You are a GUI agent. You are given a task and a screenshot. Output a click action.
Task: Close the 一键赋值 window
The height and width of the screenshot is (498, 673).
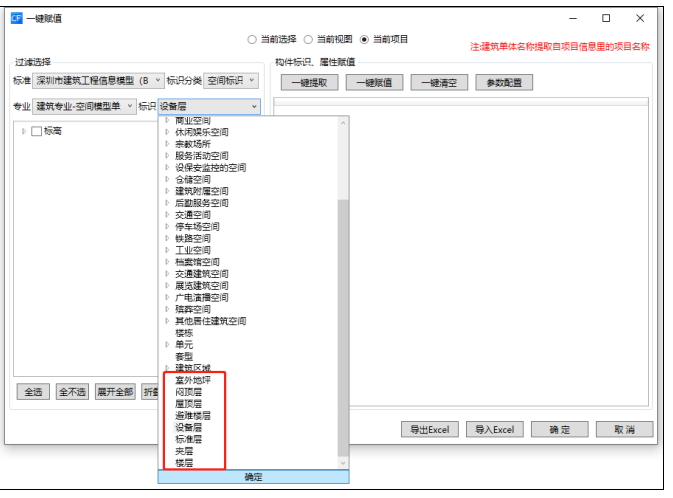(x=640, y=18)
